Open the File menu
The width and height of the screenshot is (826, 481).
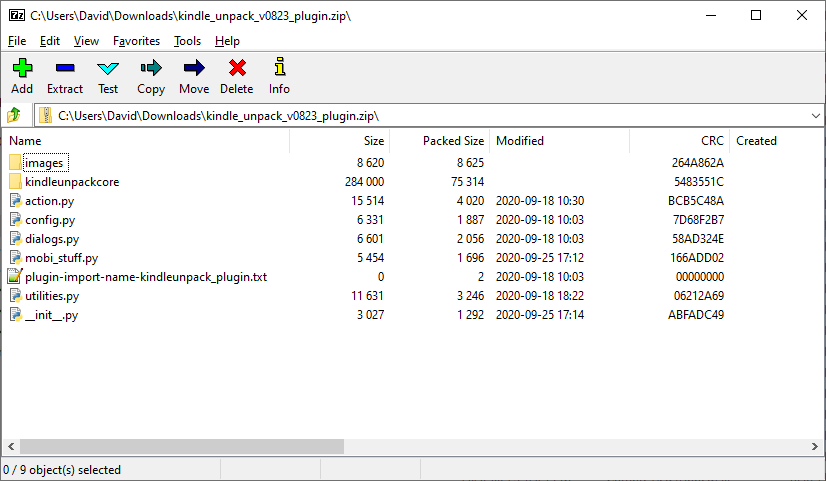pos(17,41)
